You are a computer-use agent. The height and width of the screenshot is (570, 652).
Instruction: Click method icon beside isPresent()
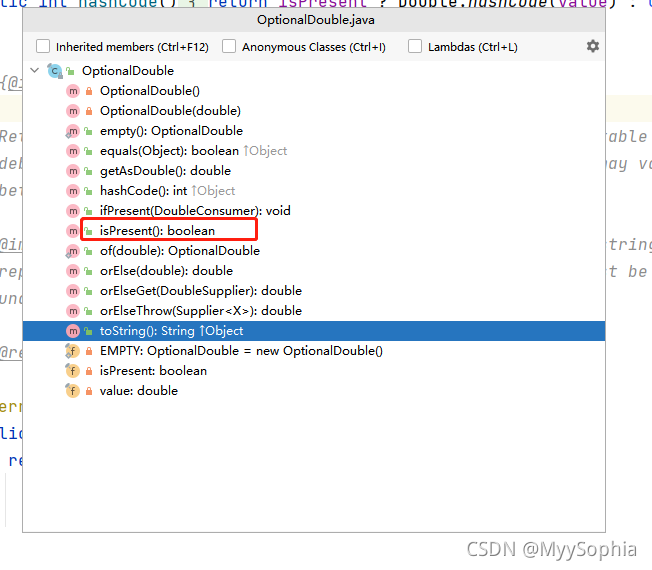pyautogui.click(x=73, y=231)
